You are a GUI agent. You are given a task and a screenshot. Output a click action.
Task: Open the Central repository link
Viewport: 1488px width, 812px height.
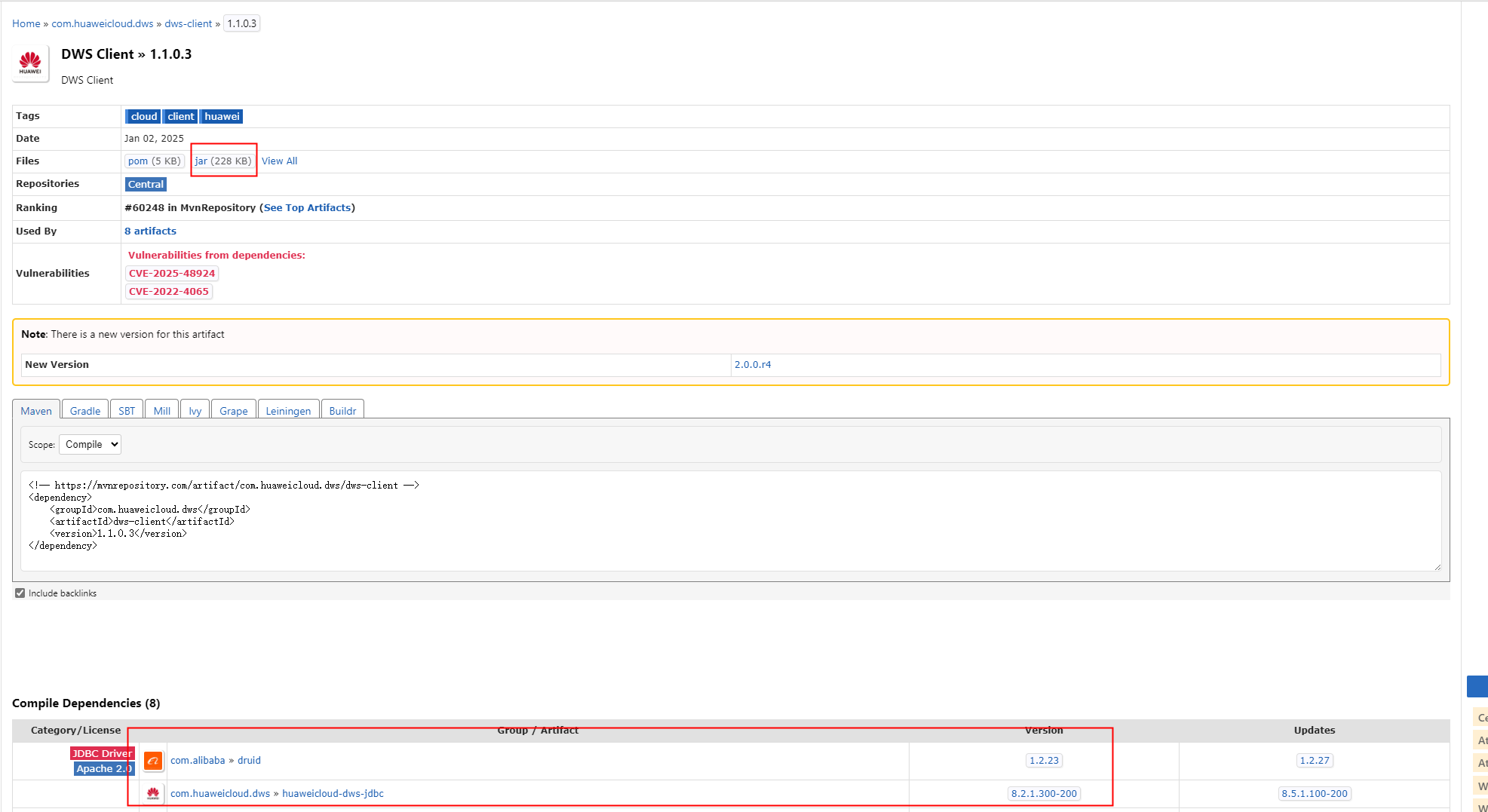point(146,184)
